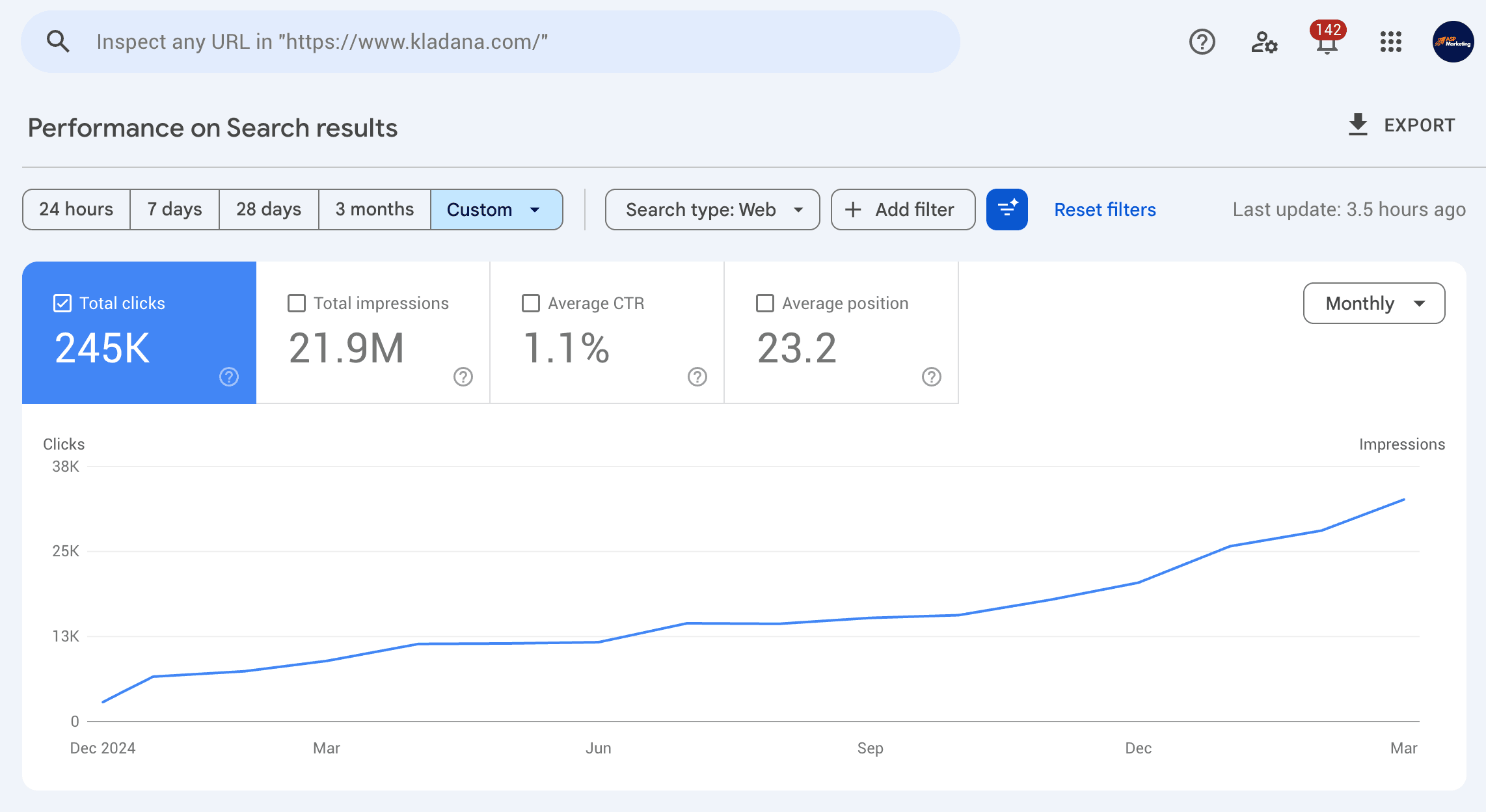Open the help icon in the top bar
Image resolution: width=1486 pixels, height=812 pixels.
coord(1202,42)
